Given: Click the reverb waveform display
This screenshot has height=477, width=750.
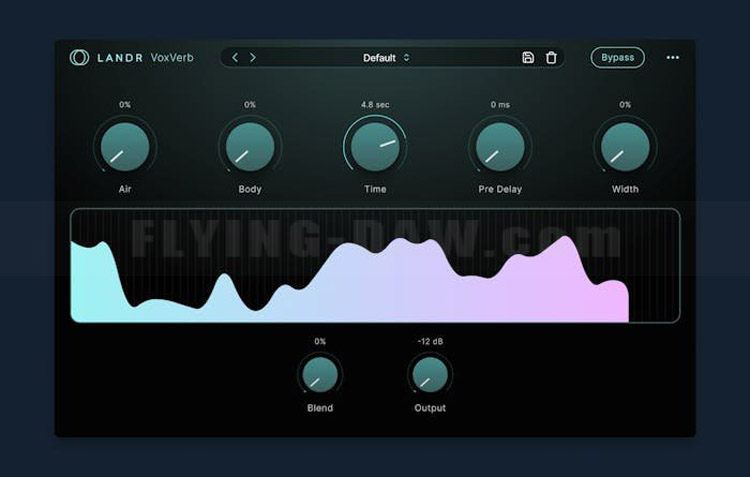Looking at the screenshot, I should (x=375, y=266).
